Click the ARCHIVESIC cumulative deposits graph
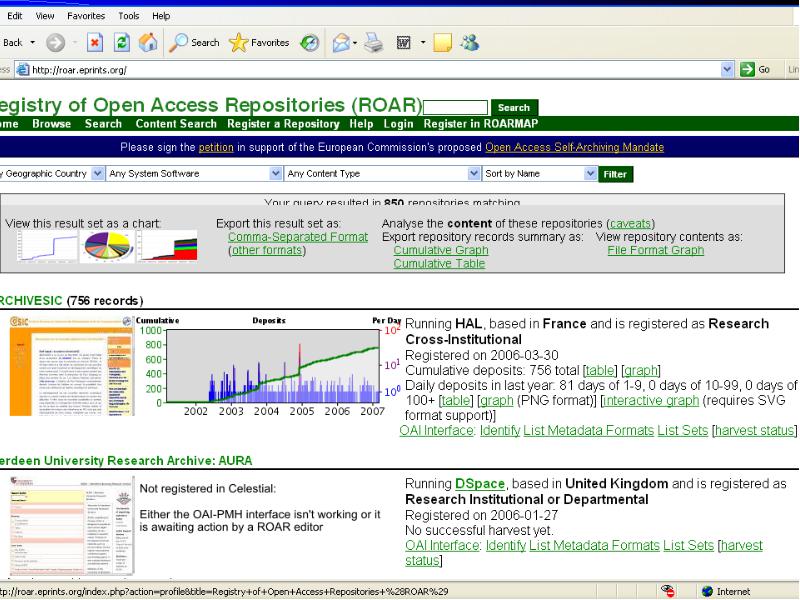800x600 pixels. click(268, 366)
